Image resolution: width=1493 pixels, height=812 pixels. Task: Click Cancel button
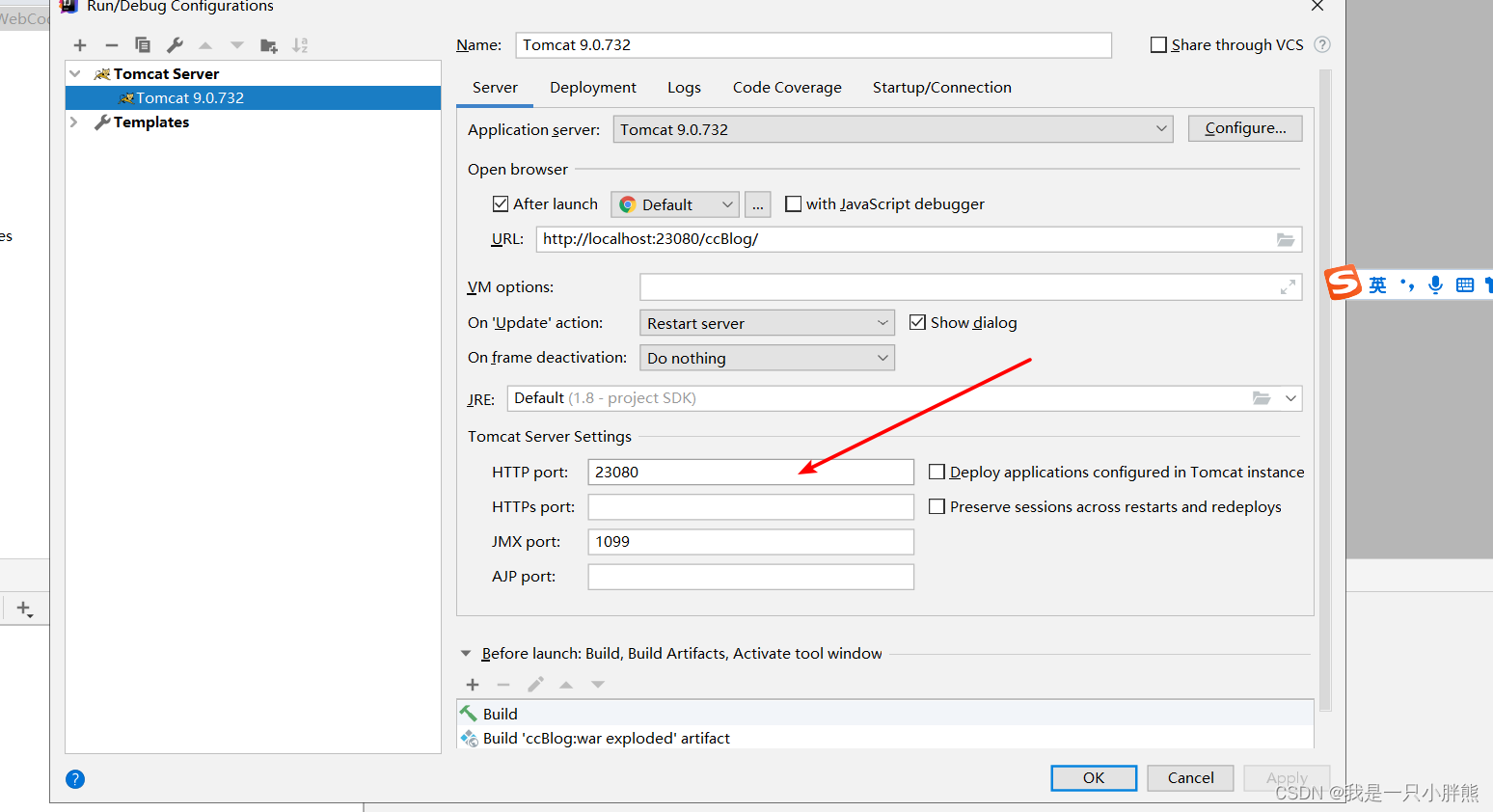tap(1190, 778)
